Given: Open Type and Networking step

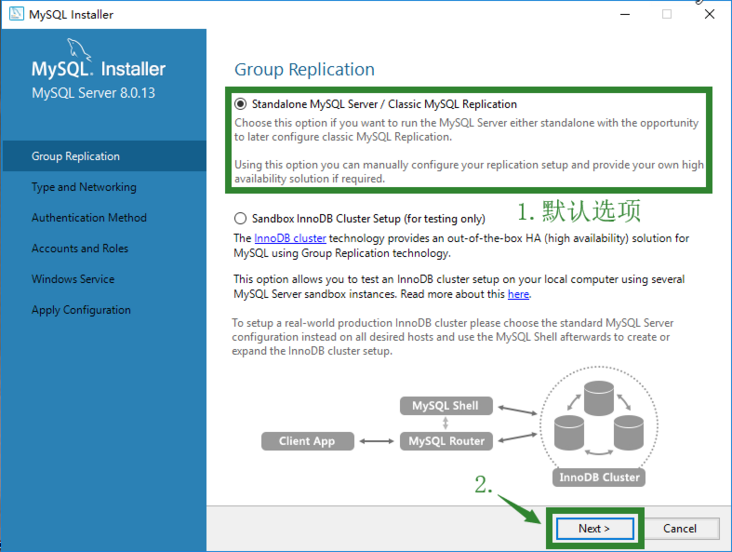Looking at the screenshot, I should pyautogui.click(x=84, y=187).
